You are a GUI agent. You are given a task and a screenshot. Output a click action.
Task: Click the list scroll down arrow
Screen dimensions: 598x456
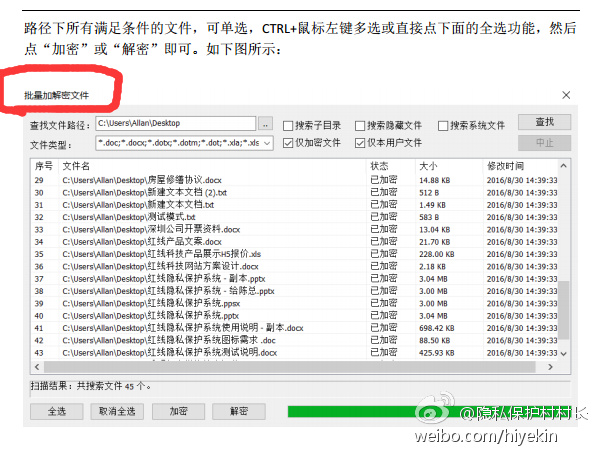click(564, 354)
